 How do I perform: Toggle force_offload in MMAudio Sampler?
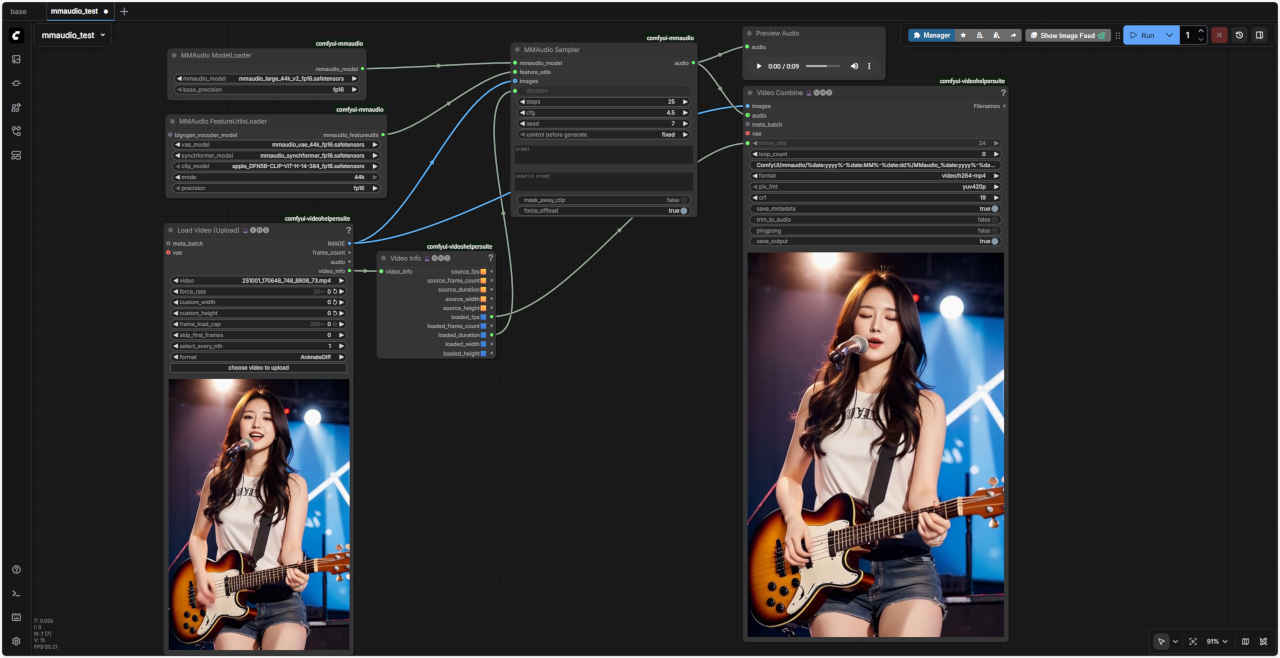pos(682,211)
